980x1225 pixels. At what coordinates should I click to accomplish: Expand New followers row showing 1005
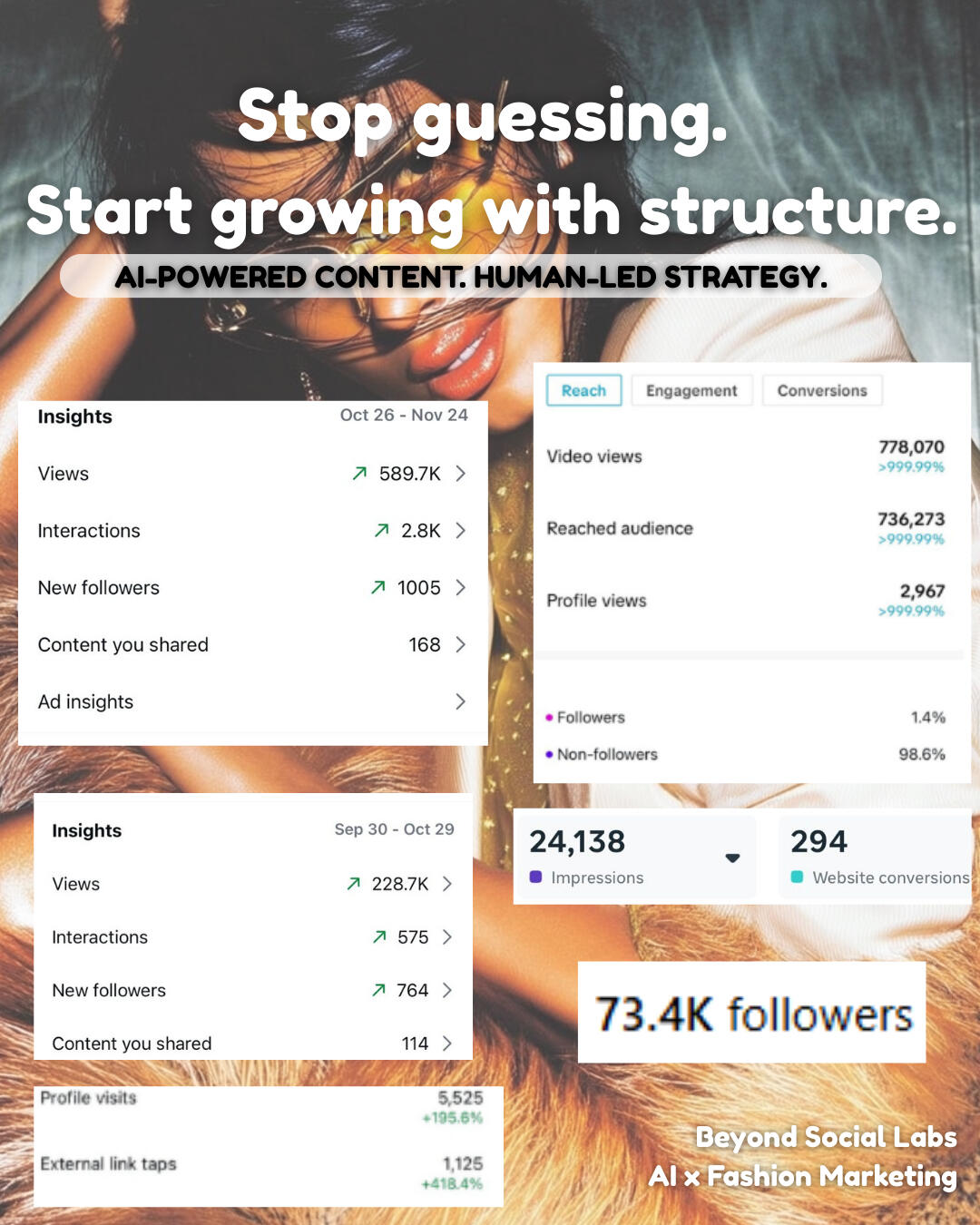click(x=461, y=588)
